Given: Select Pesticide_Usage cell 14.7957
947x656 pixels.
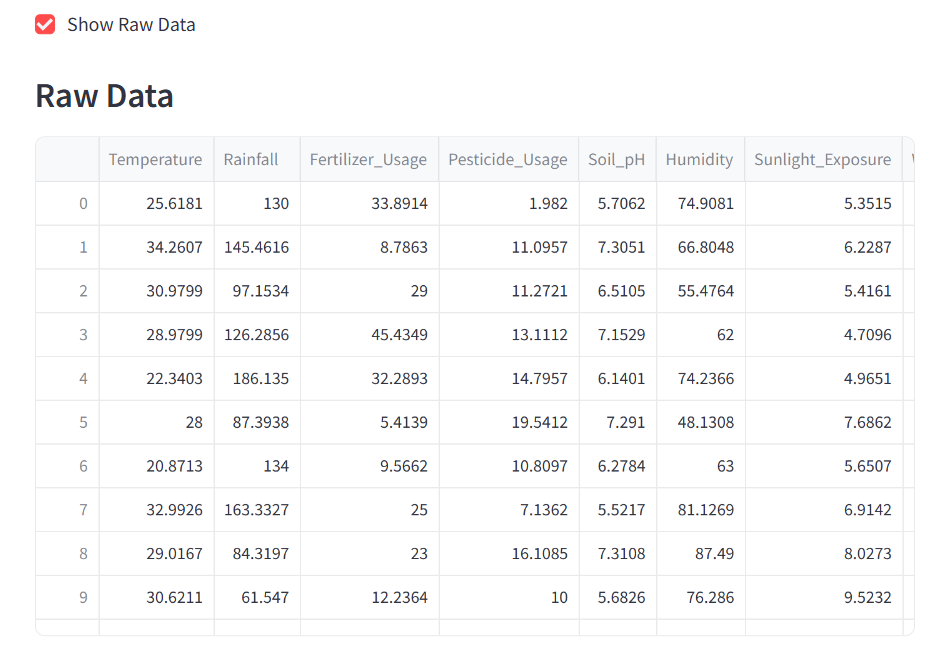Looking at the screenshot, I should point(509,379).
